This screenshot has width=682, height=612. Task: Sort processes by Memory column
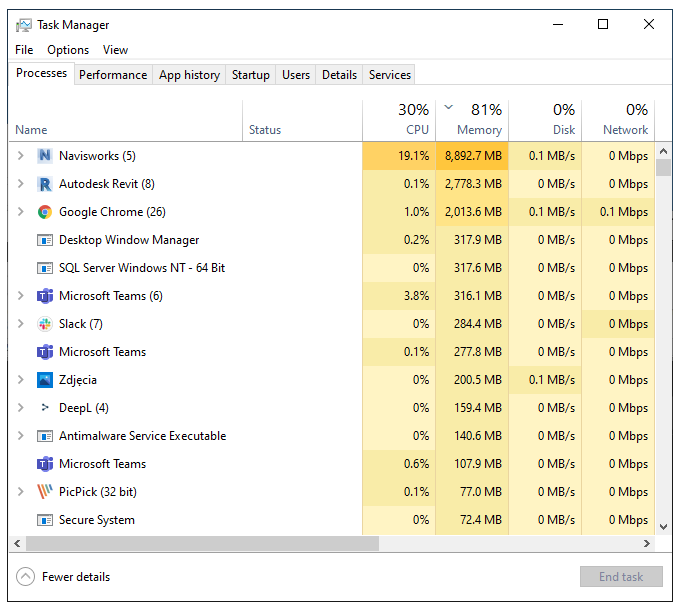coord(472,121)
